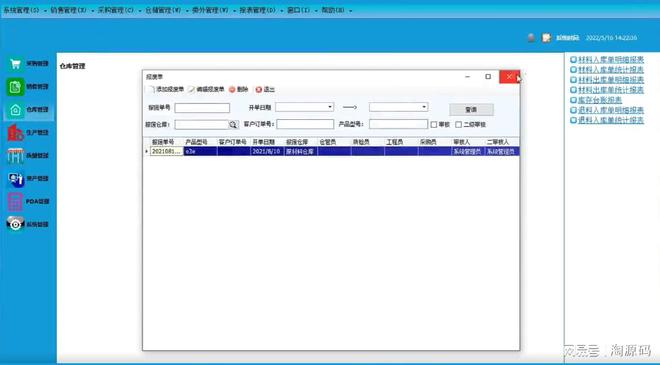Enable the 二级审核 second-level audit checkbox

click(459, 125)
